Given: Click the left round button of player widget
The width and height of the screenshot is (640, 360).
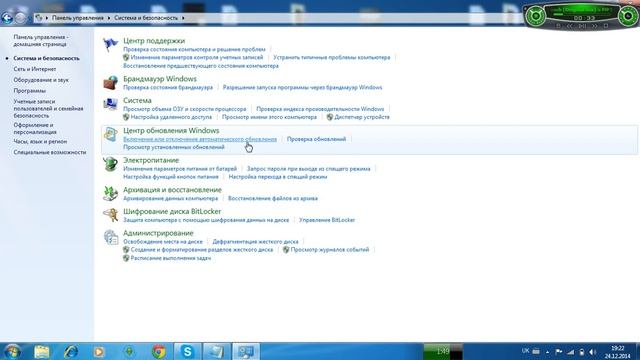Looking at the screenshot, I should coord(536,16).
